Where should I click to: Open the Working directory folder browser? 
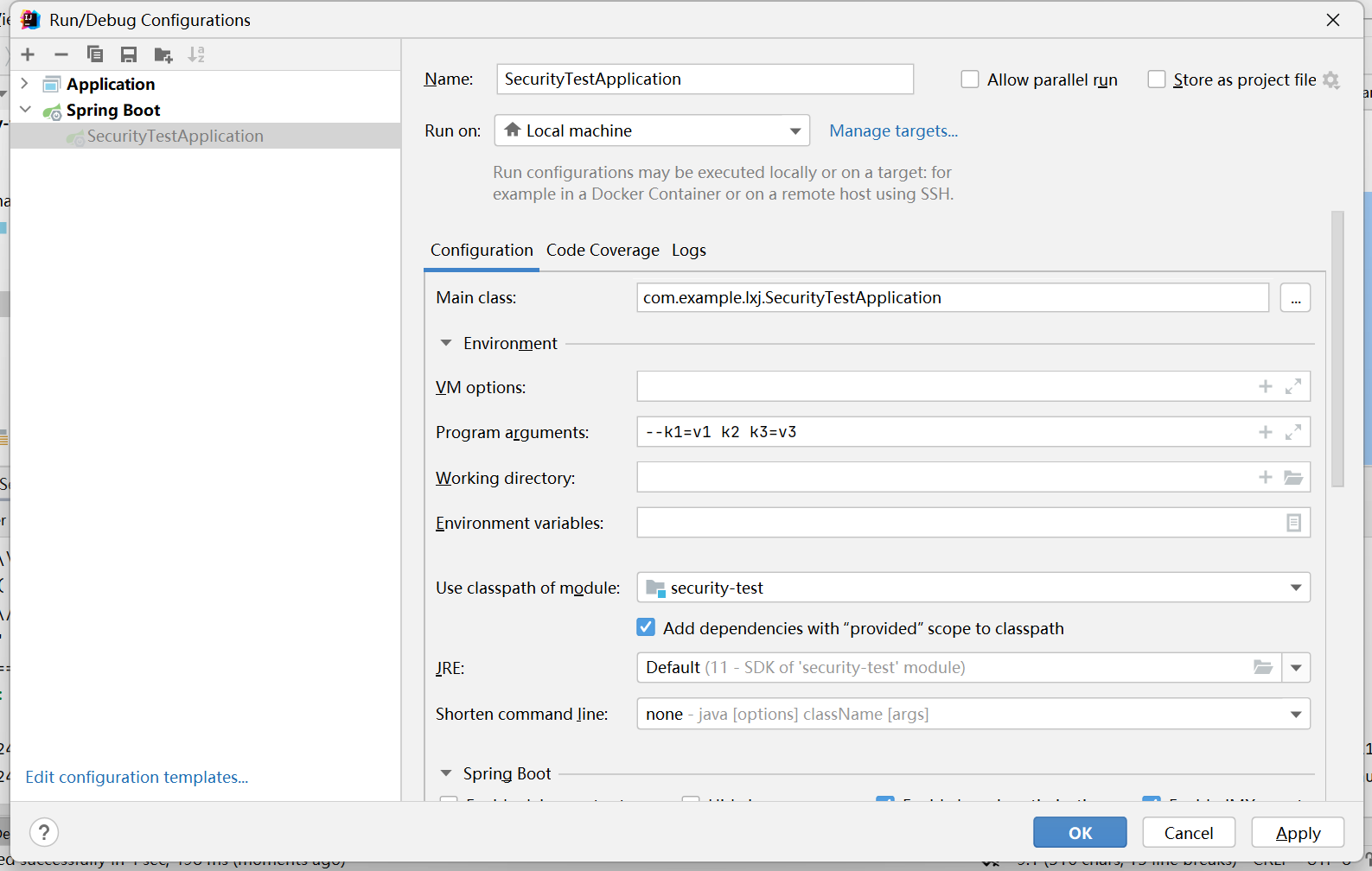pyautogui.click(x=1292, y=477)
